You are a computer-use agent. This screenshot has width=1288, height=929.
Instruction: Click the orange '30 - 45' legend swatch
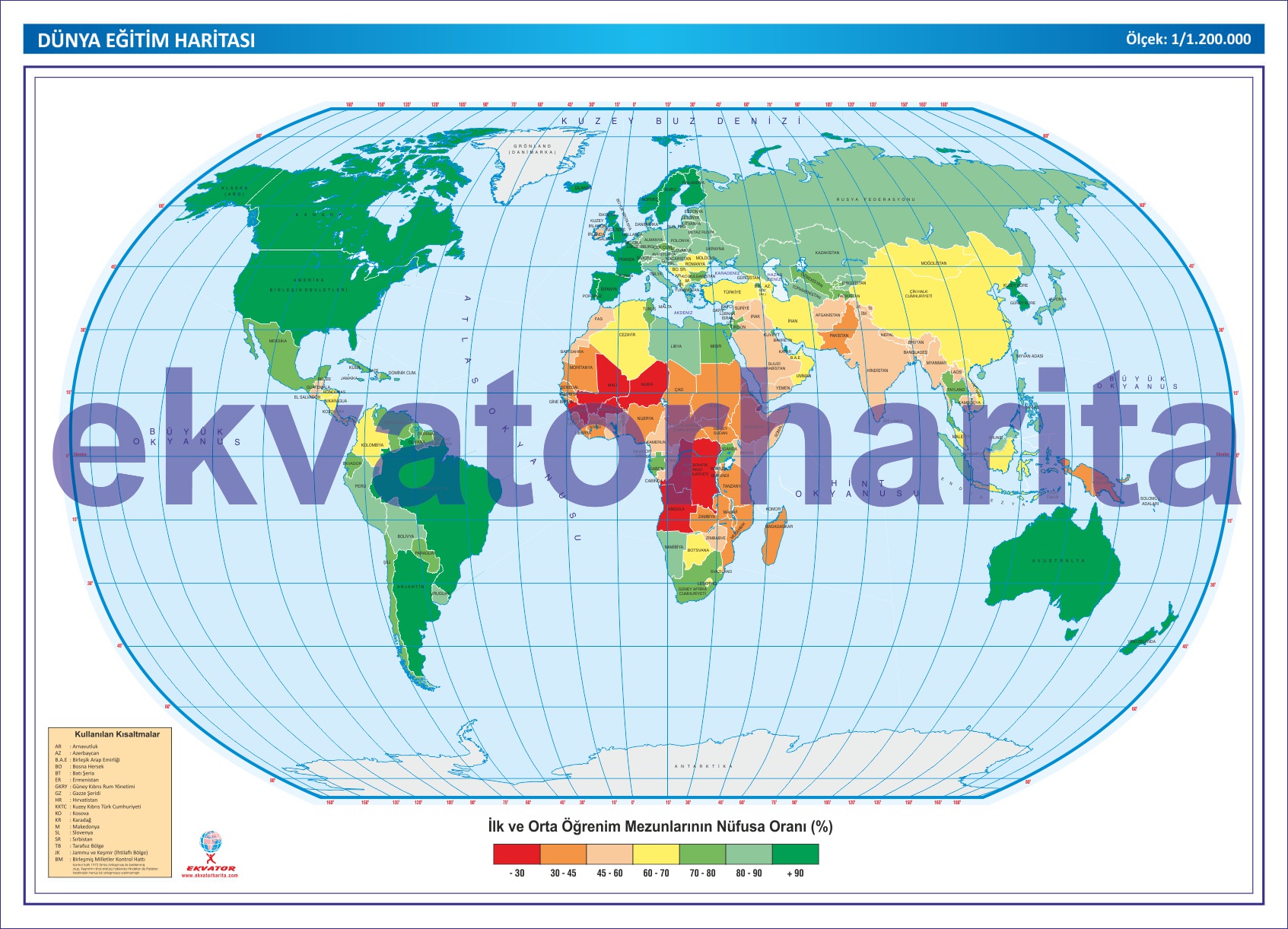tap(563, 854)
